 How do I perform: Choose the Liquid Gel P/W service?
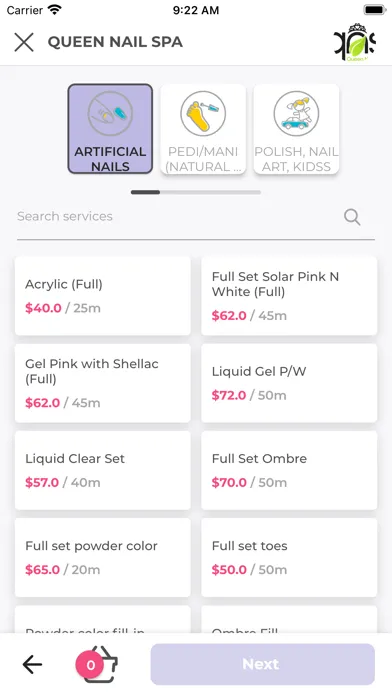tap(289, 383)
